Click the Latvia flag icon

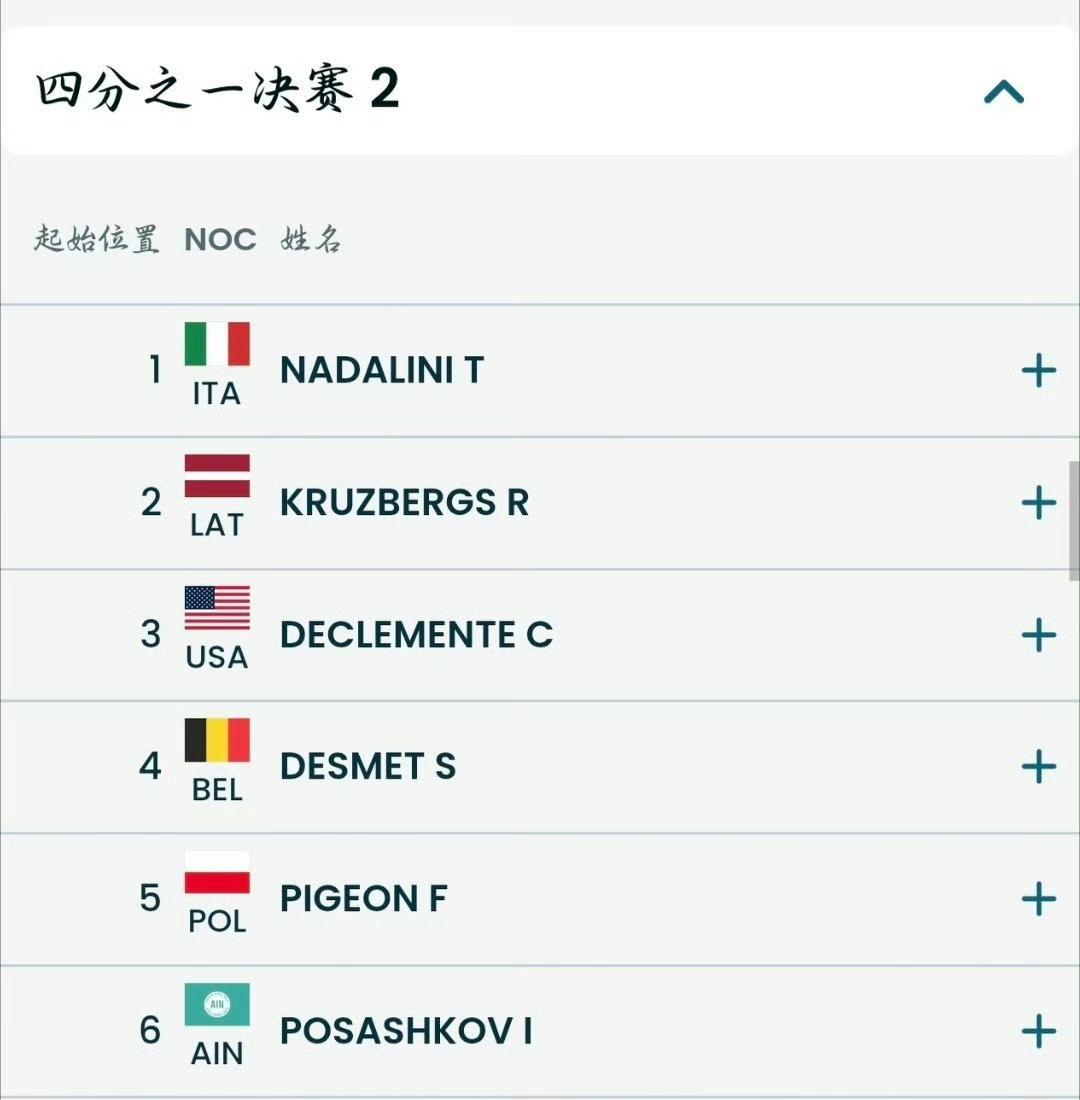click(217, 476)
